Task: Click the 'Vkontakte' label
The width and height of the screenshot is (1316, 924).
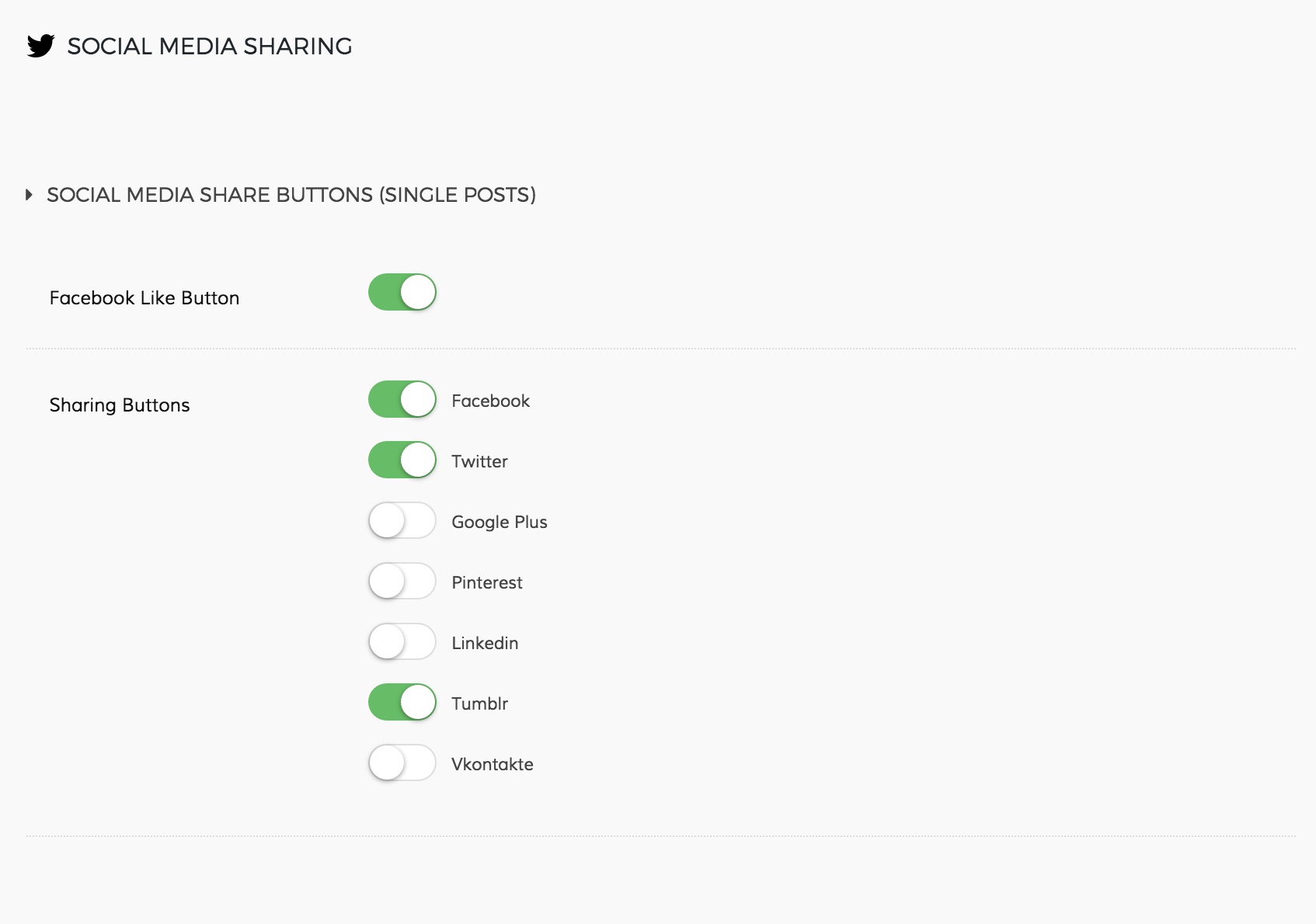Action: [x=493, y=764]
